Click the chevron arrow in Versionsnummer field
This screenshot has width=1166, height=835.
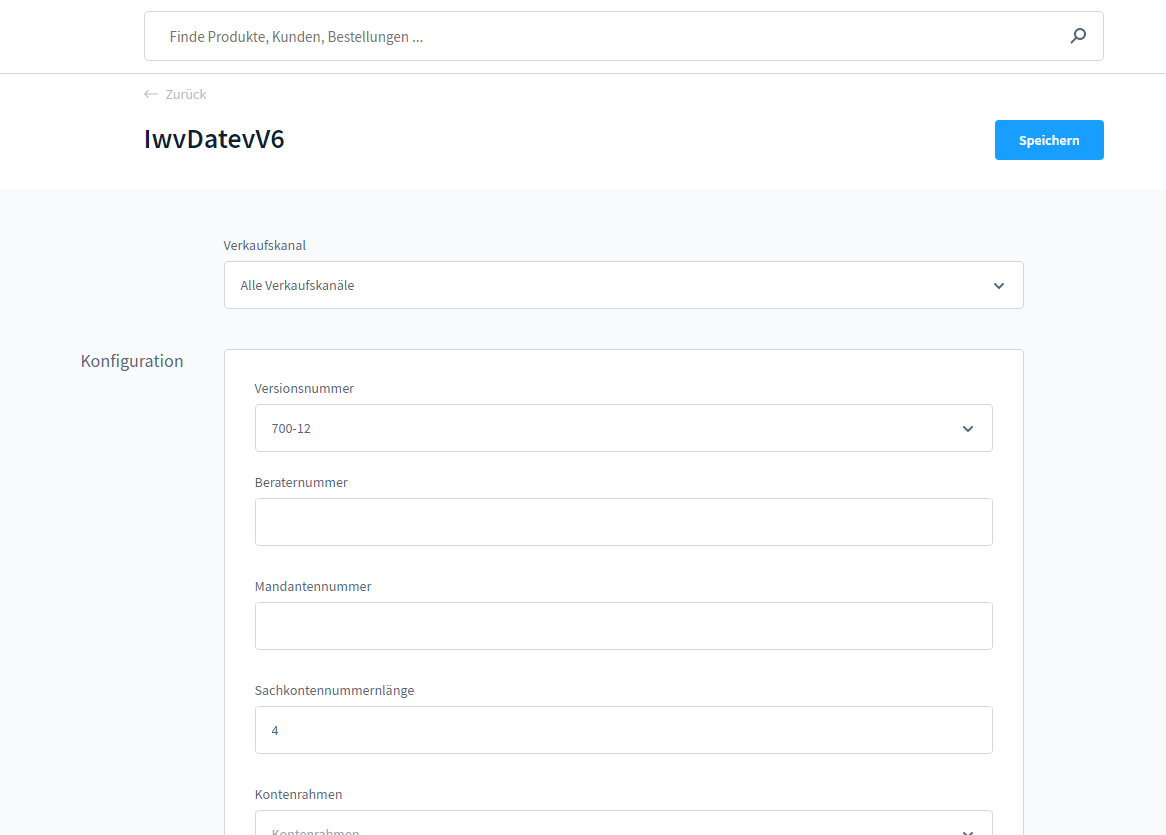point(967,429)
